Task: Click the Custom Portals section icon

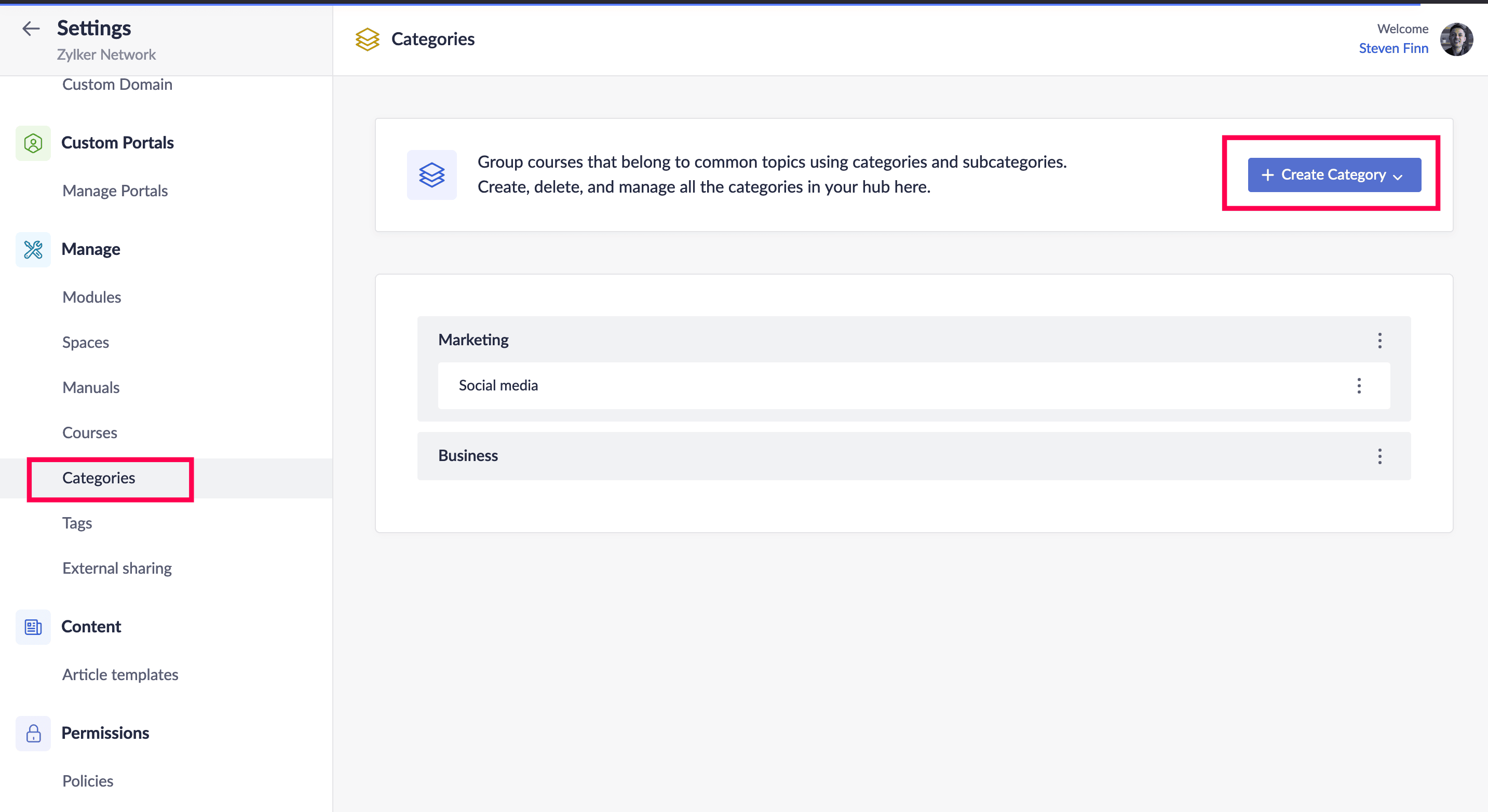Action: pyautogui.click(x=33, y=143)
